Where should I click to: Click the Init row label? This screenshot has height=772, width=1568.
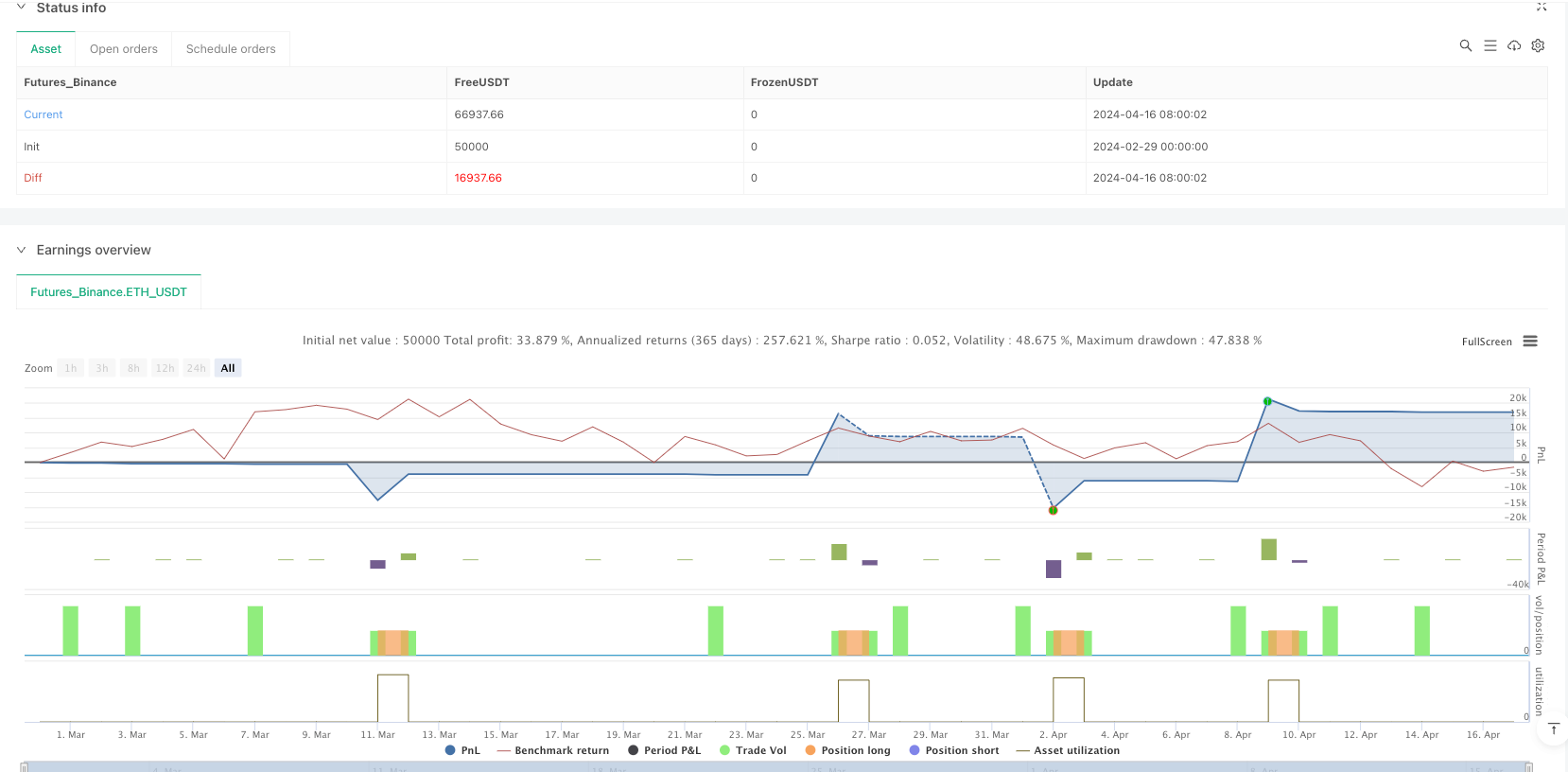click(x=32, y=147)
